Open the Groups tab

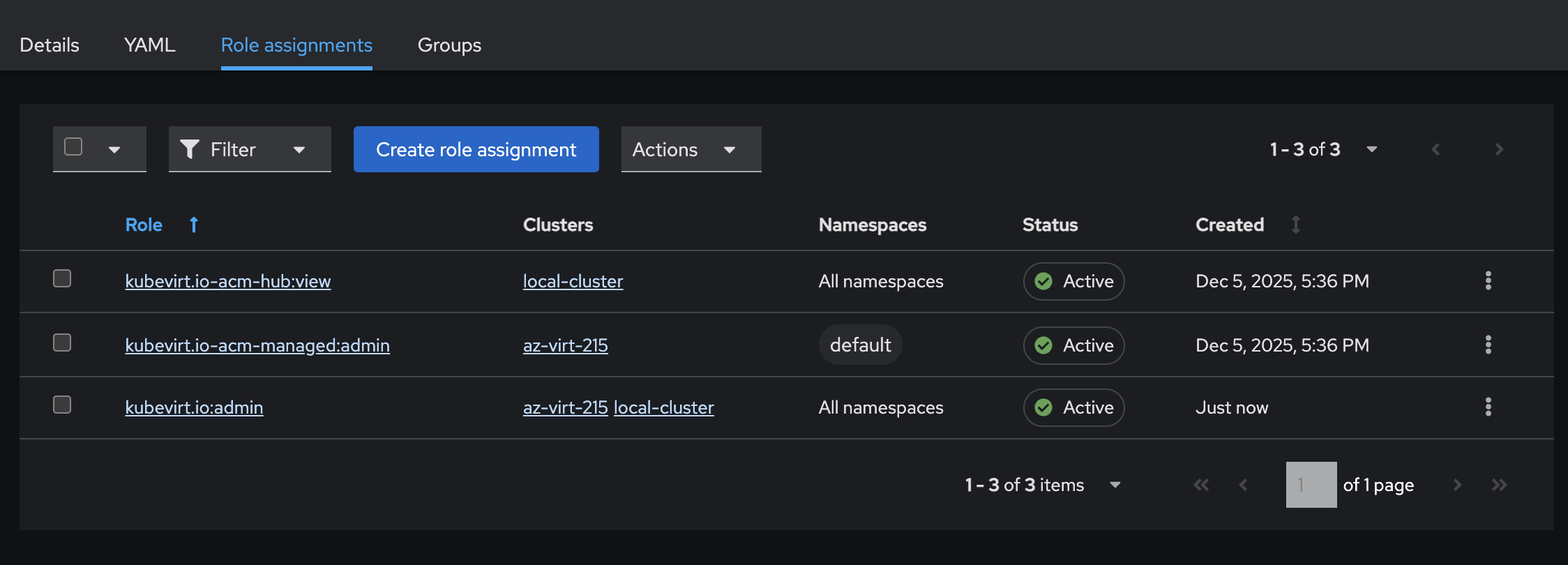449,45
